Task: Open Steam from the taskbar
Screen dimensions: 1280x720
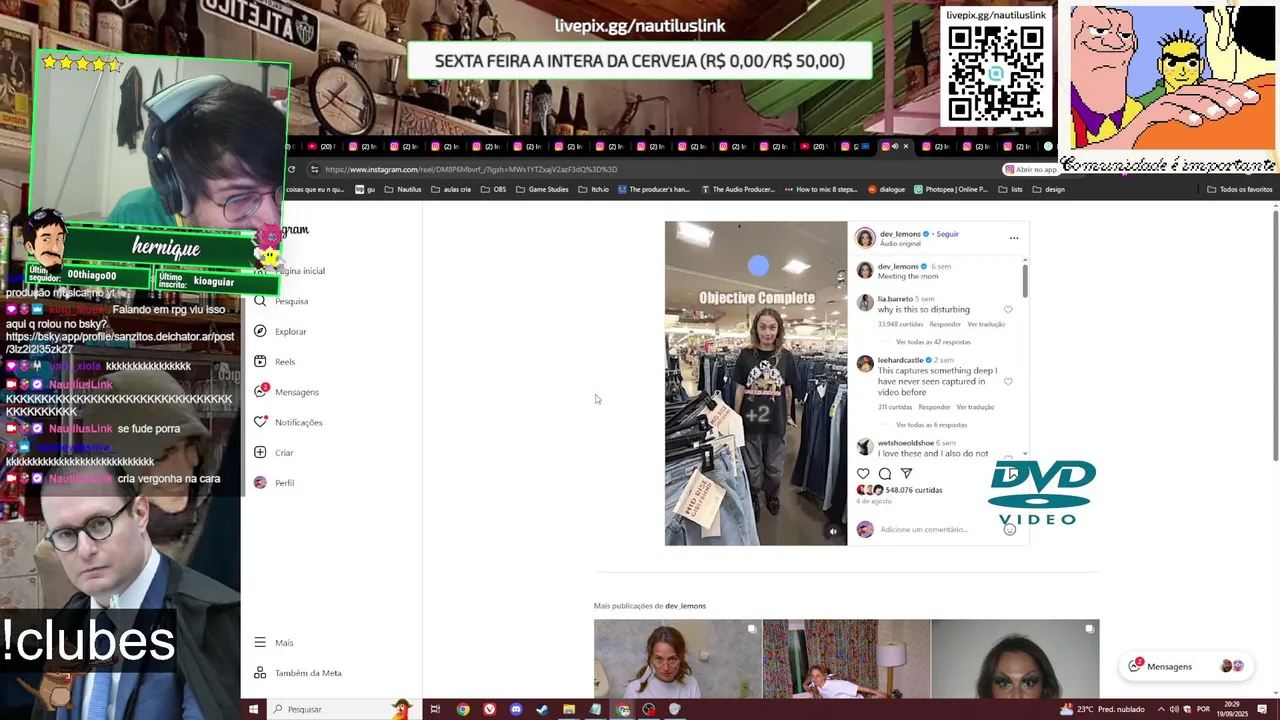Action: point(542,709)
